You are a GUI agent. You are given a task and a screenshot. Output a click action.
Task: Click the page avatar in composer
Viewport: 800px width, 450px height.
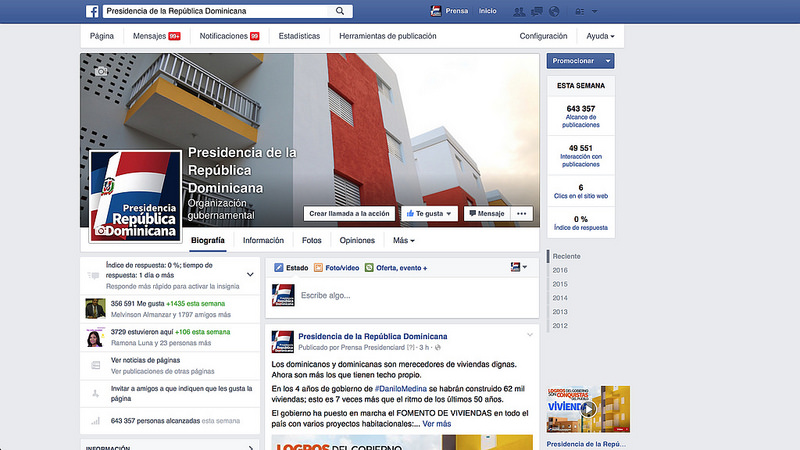pyautogui.click(x=283, y=295)
